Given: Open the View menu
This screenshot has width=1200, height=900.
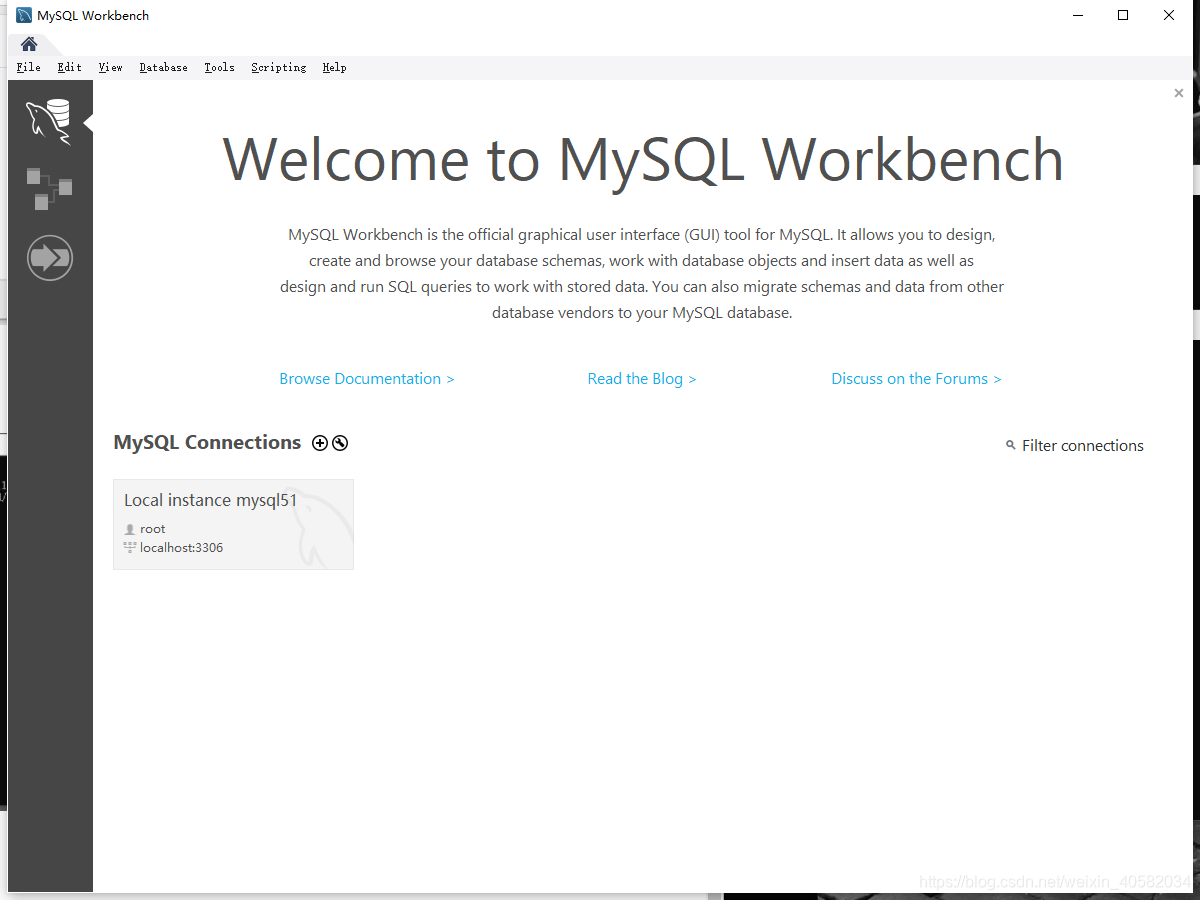Looking at the screenshot, I should pos(110,68).
